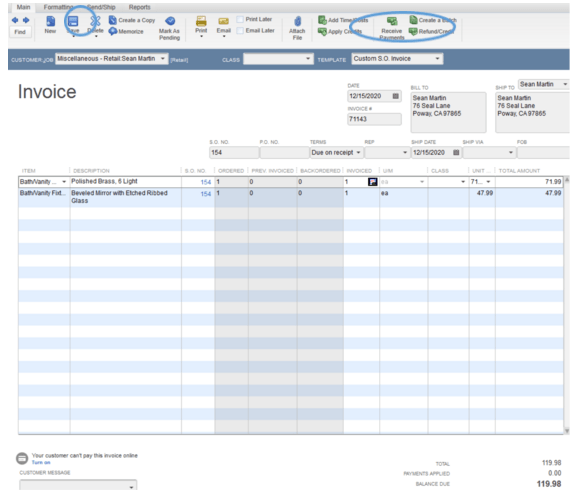Click the P.O. No. field

tap(284, 152)
